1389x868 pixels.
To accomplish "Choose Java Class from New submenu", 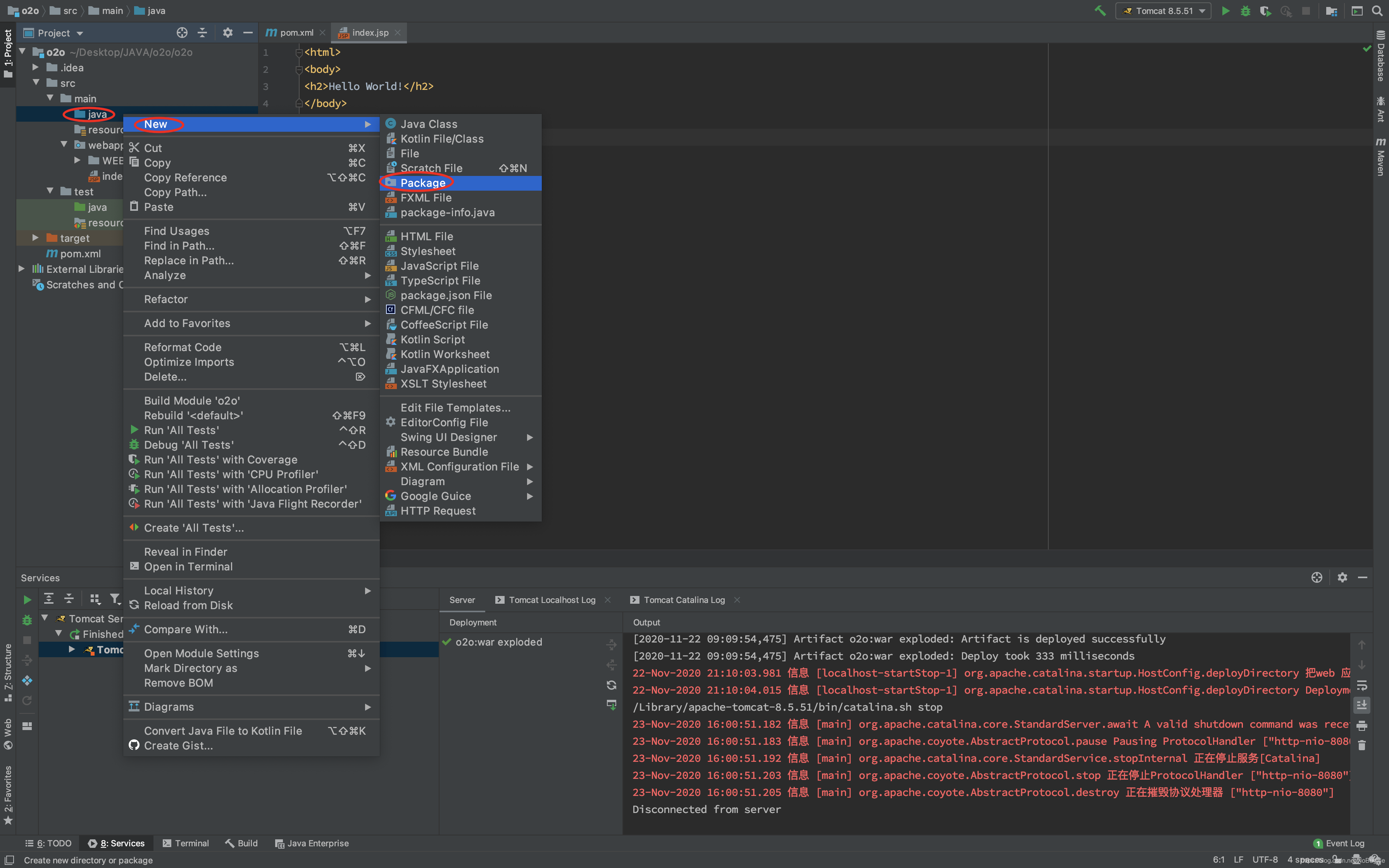I will (428, 124).
